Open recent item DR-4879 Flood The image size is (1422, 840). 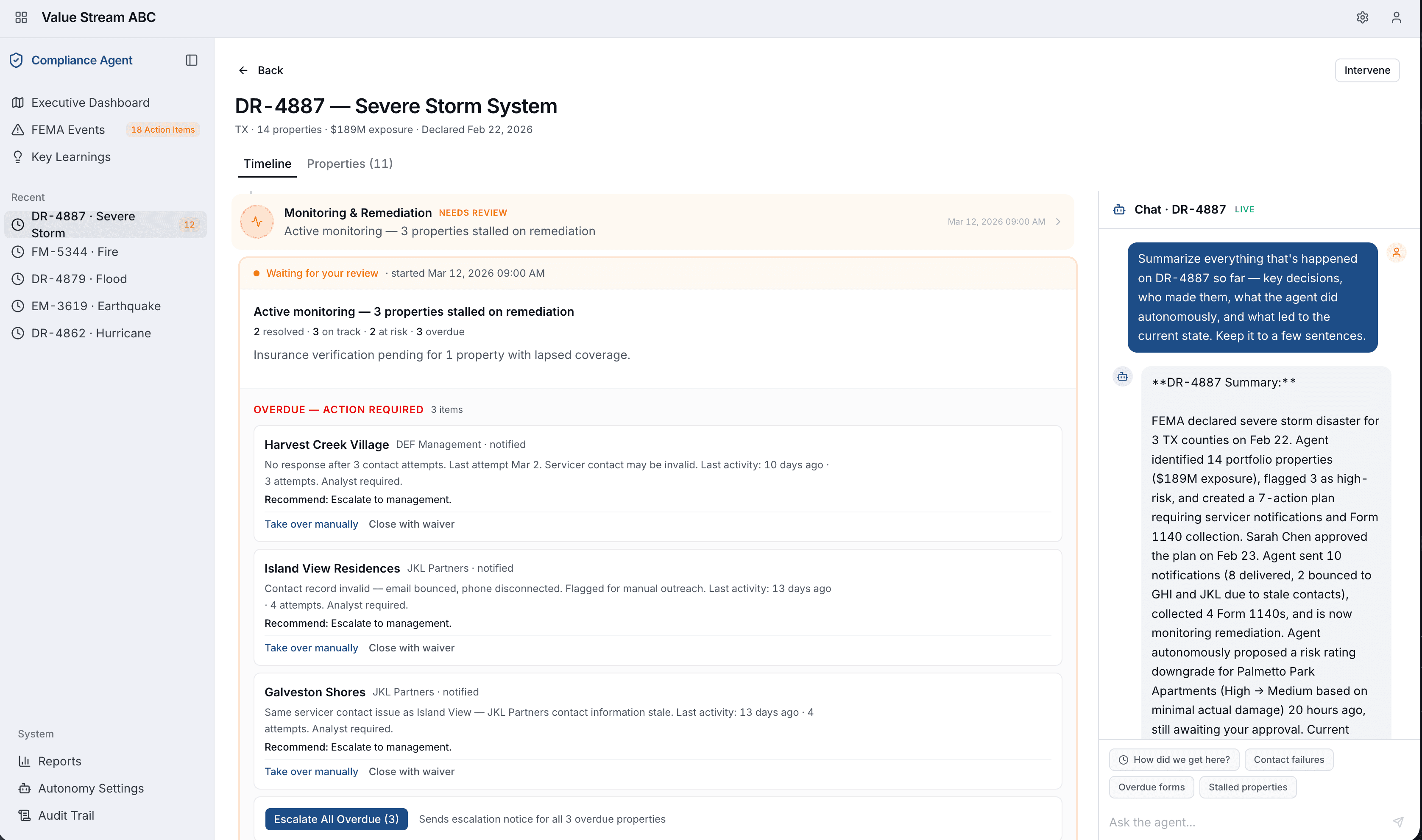click(105, 279)
